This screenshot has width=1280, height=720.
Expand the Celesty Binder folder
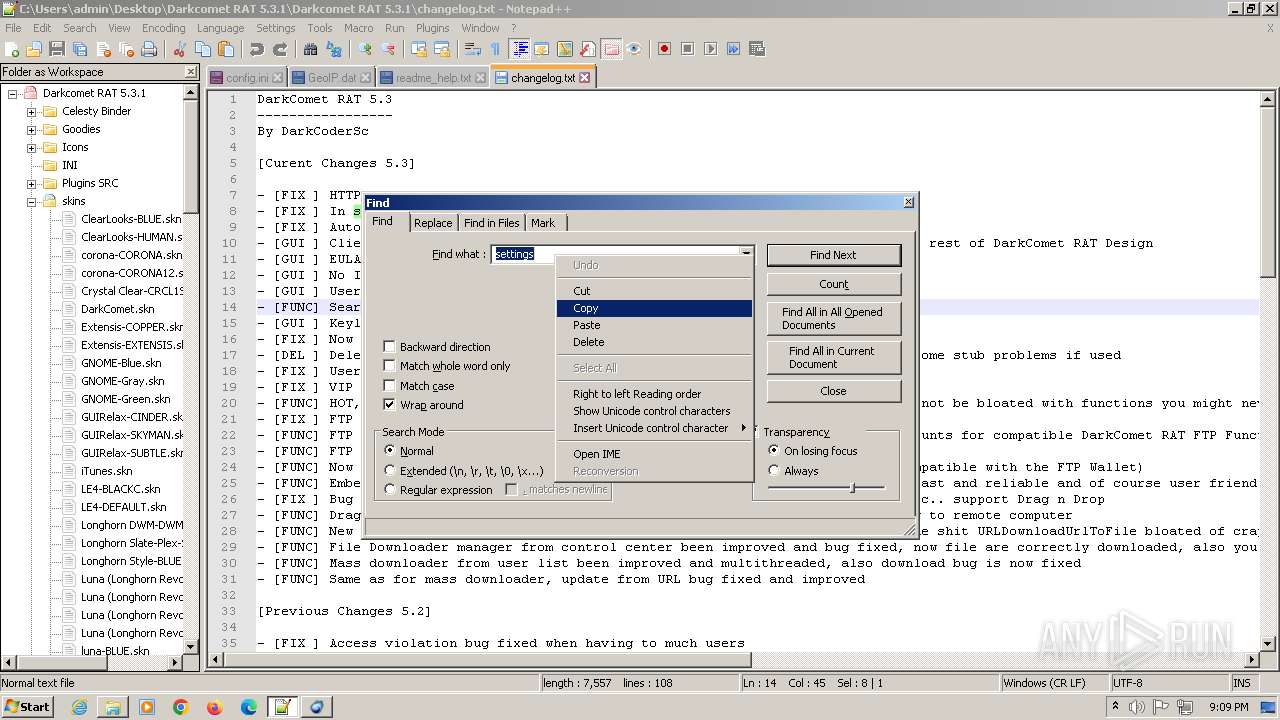pos(31,111)
